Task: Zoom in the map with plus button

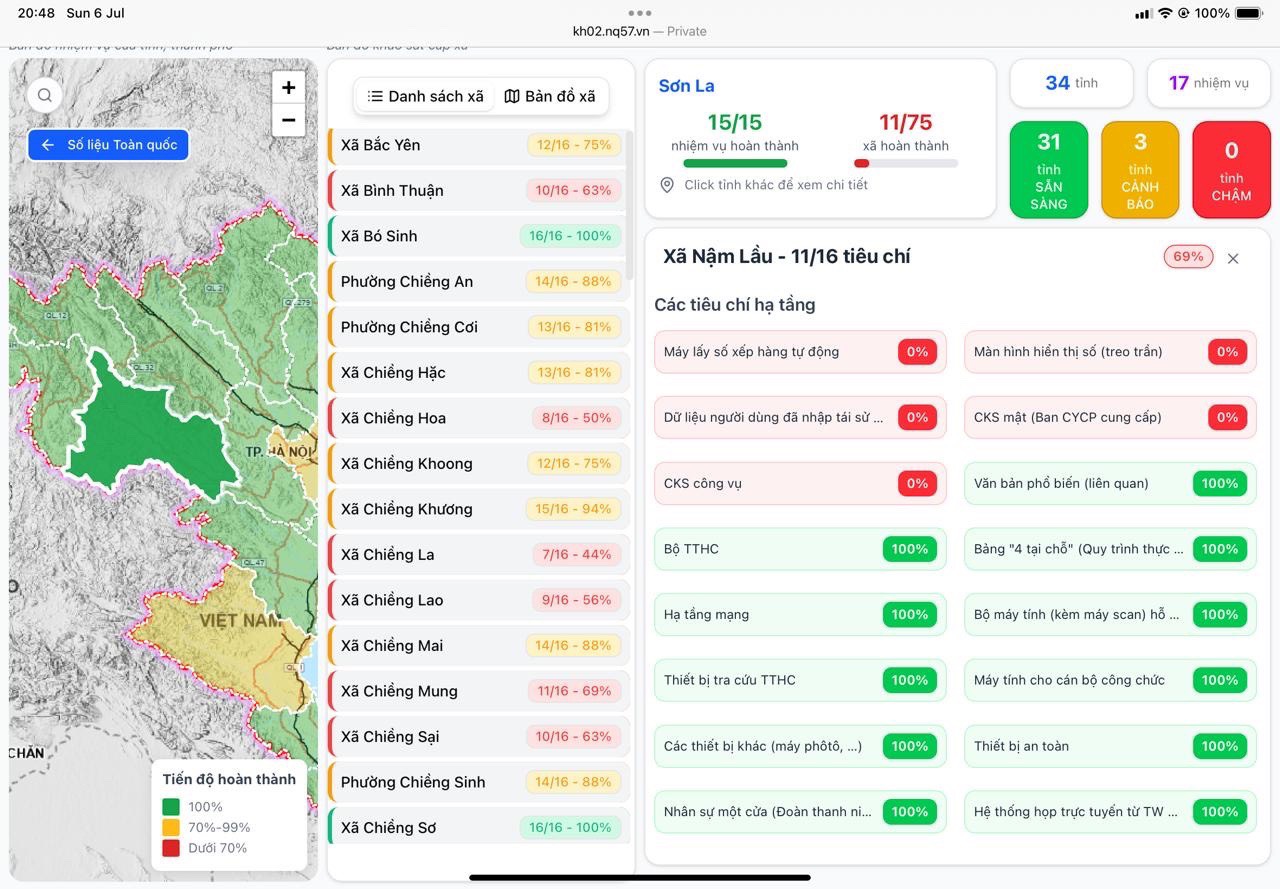Action: pyautogui.click(x=288, y=88)
